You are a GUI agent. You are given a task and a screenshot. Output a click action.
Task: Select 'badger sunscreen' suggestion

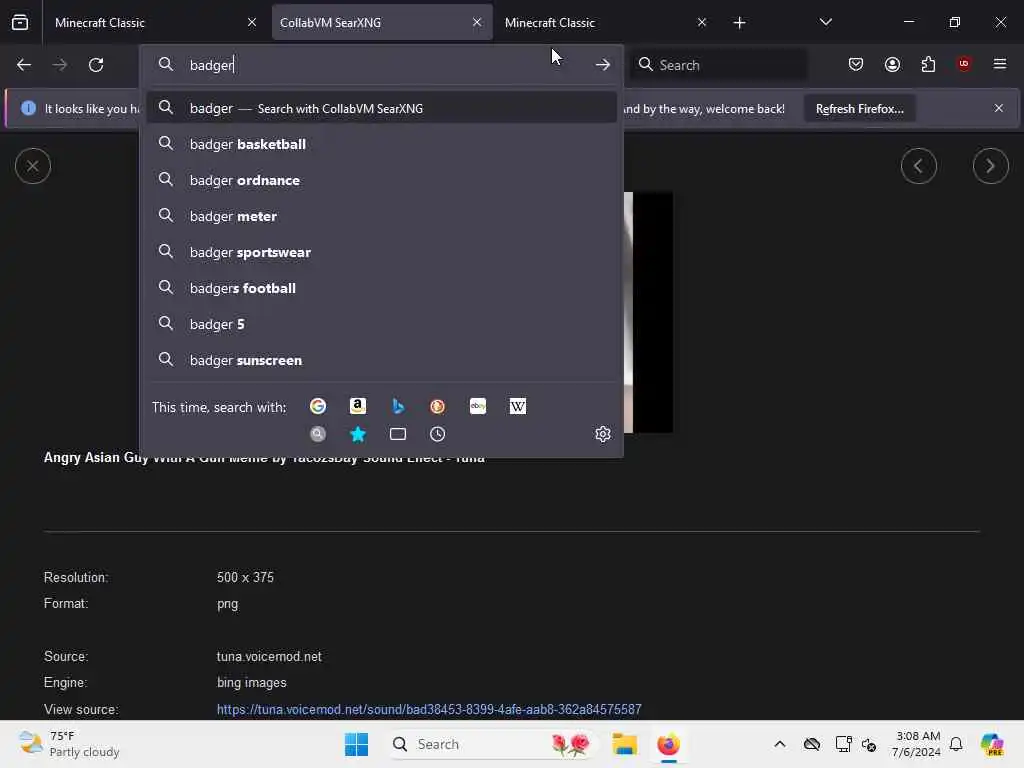click(x=382, y=360)
